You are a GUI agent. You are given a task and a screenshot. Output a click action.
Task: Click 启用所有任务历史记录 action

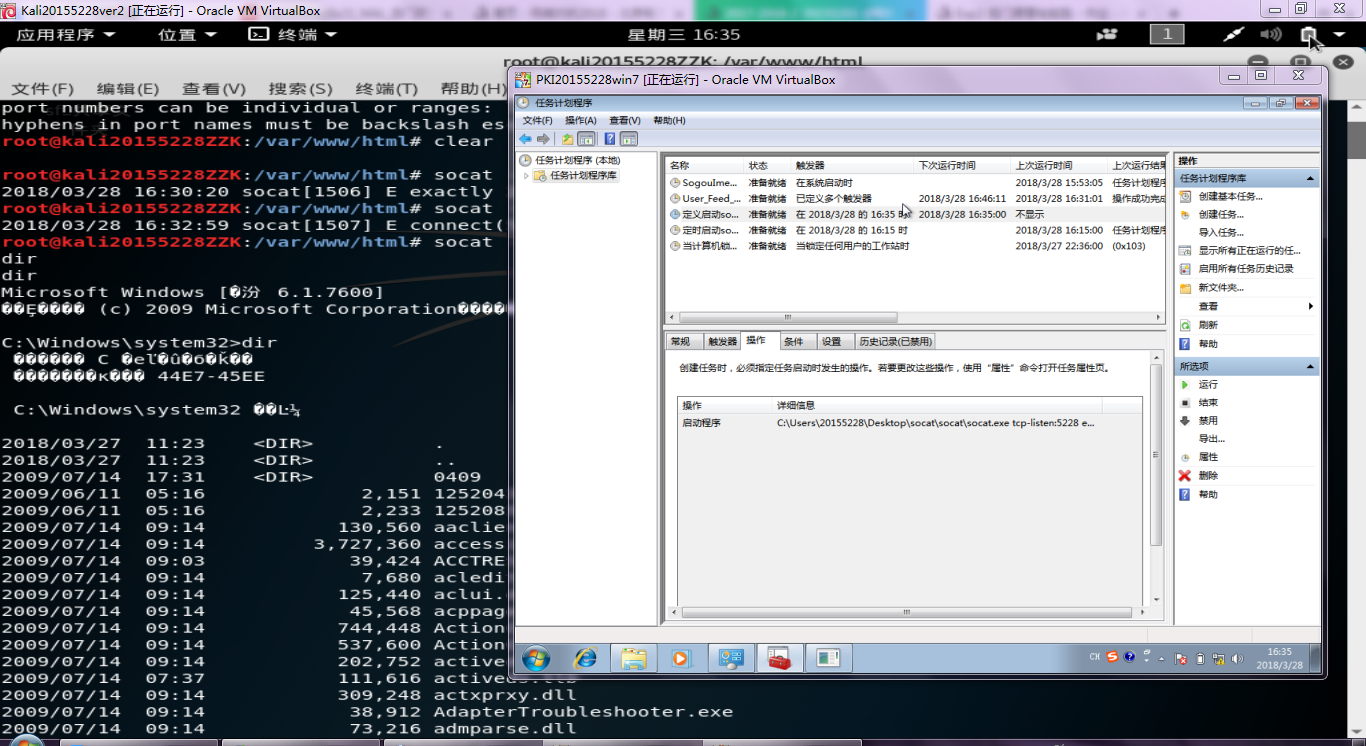1246,269
